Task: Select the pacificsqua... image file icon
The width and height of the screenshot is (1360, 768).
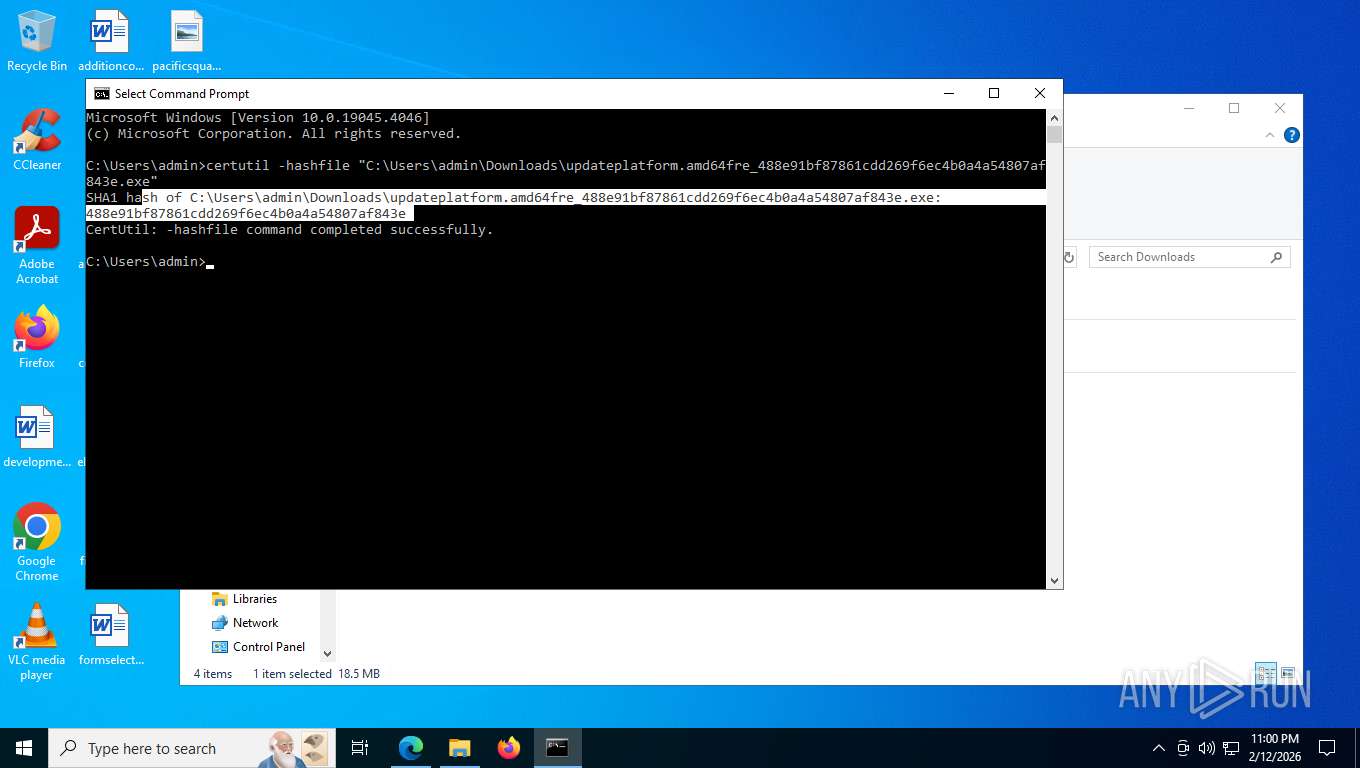Action: 187,41
